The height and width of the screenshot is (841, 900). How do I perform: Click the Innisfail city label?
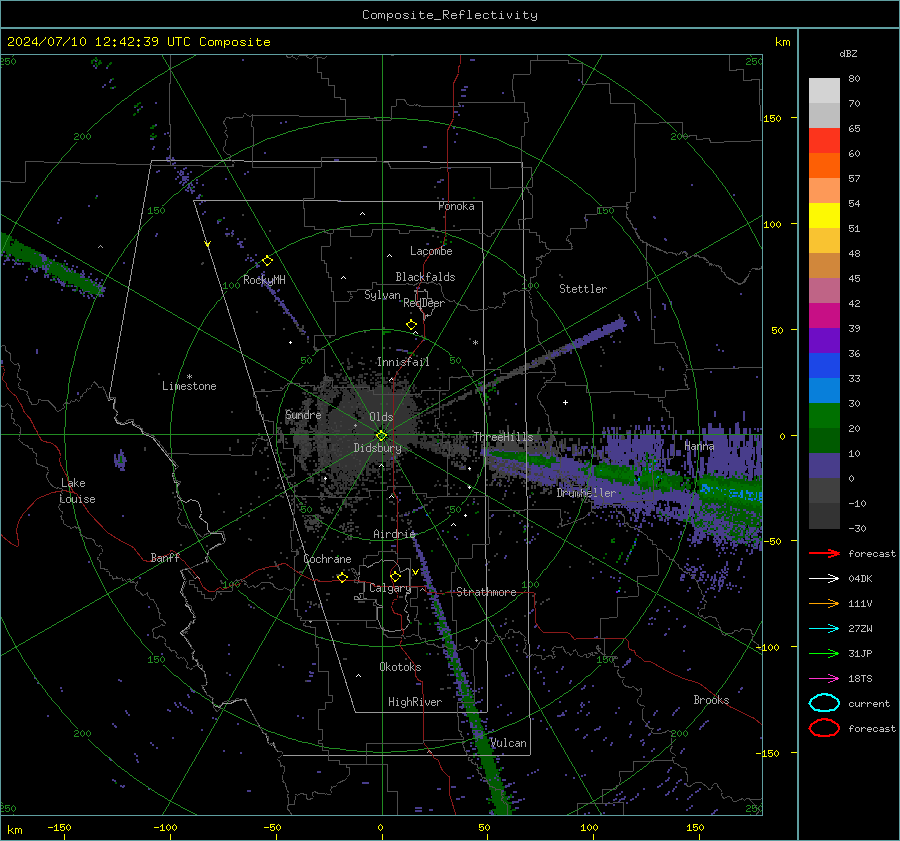[x=403, y=362]
